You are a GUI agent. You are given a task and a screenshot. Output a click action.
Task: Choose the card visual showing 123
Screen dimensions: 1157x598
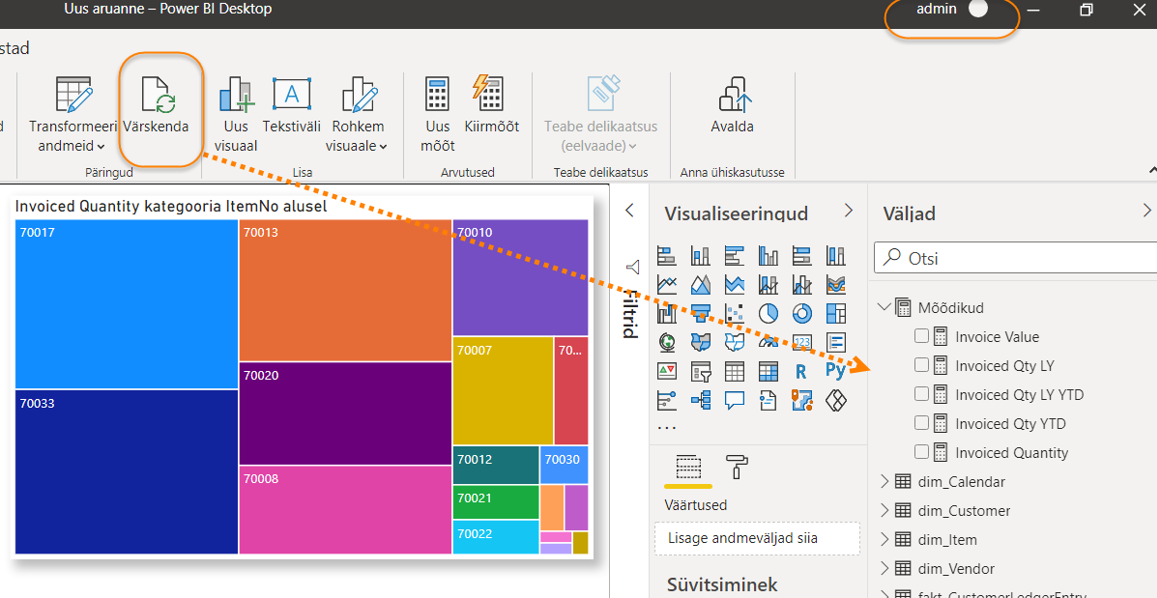point(802,342)
